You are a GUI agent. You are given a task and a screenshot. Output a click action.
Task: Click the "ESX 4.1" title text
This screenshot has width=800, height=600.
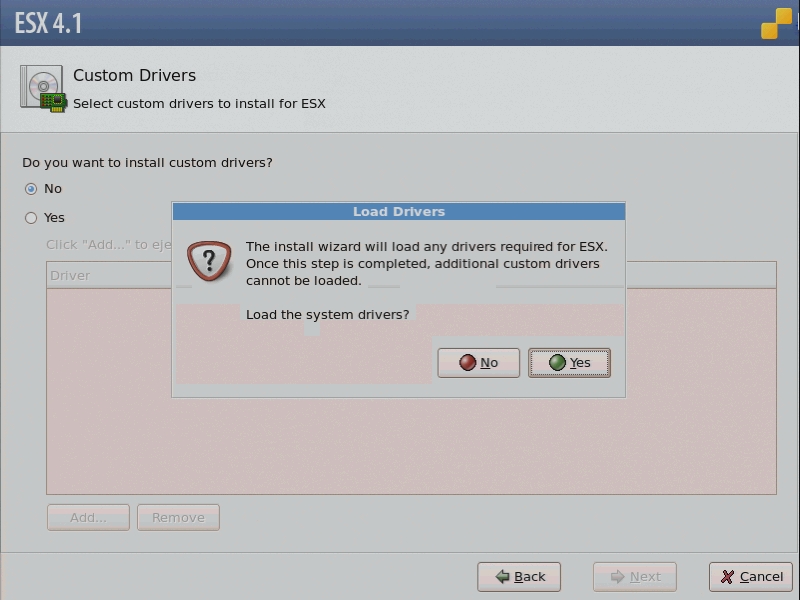[x=48, y=23]
